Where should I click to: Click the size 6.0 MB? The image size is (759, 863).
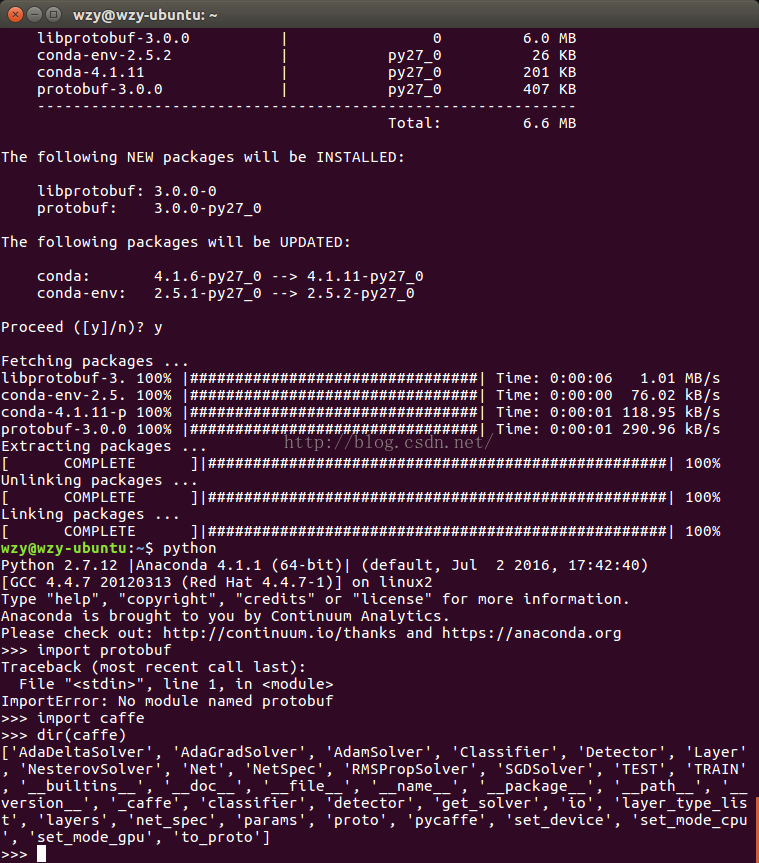549,38
